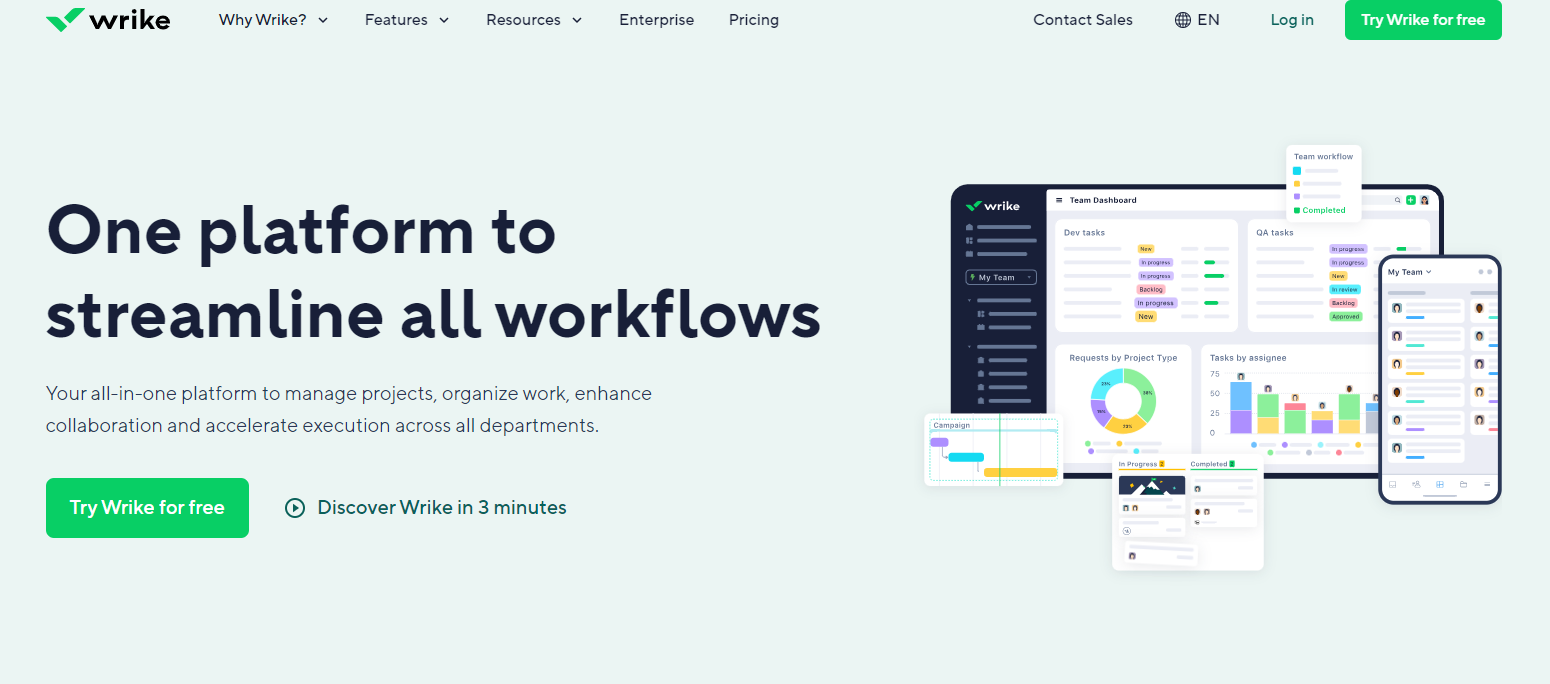This screenshot has height=684, width=1550.
Task: Click the large hero Try Wrike for free button
Action: click(x=147, y=508)
